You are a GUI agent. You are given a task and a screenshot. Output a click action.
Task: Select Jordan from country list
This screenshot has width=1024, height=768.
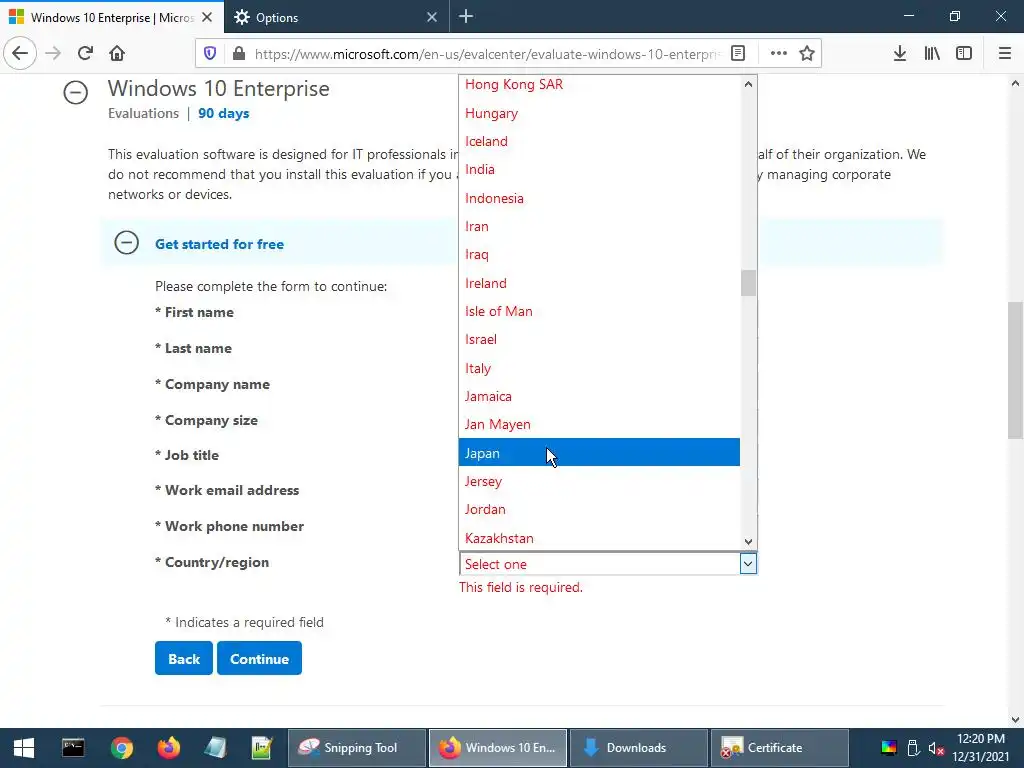(599, 509)
